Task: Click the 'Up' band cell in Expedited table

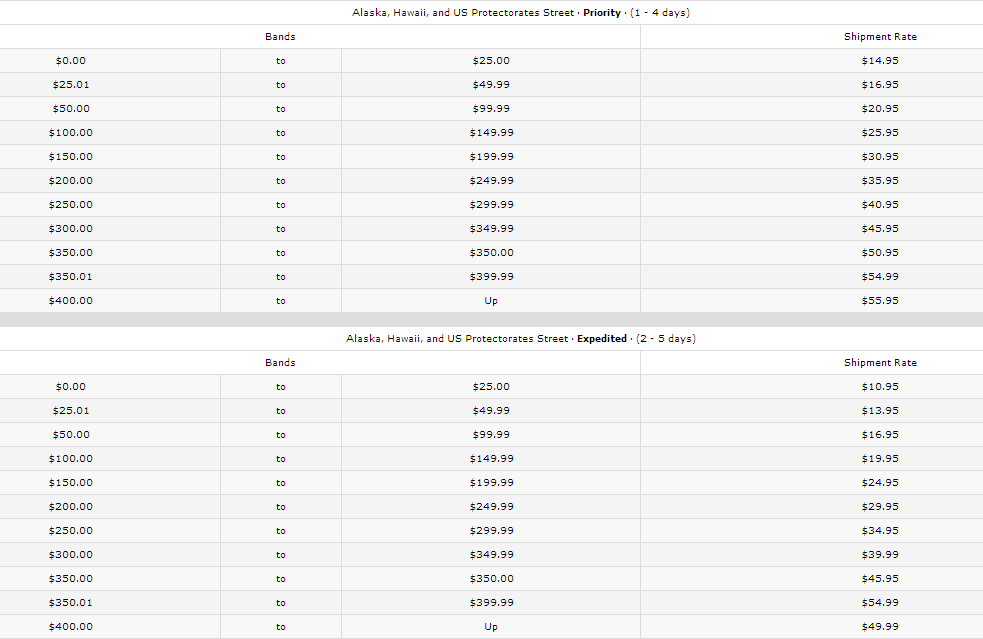Action: [490, 627]
